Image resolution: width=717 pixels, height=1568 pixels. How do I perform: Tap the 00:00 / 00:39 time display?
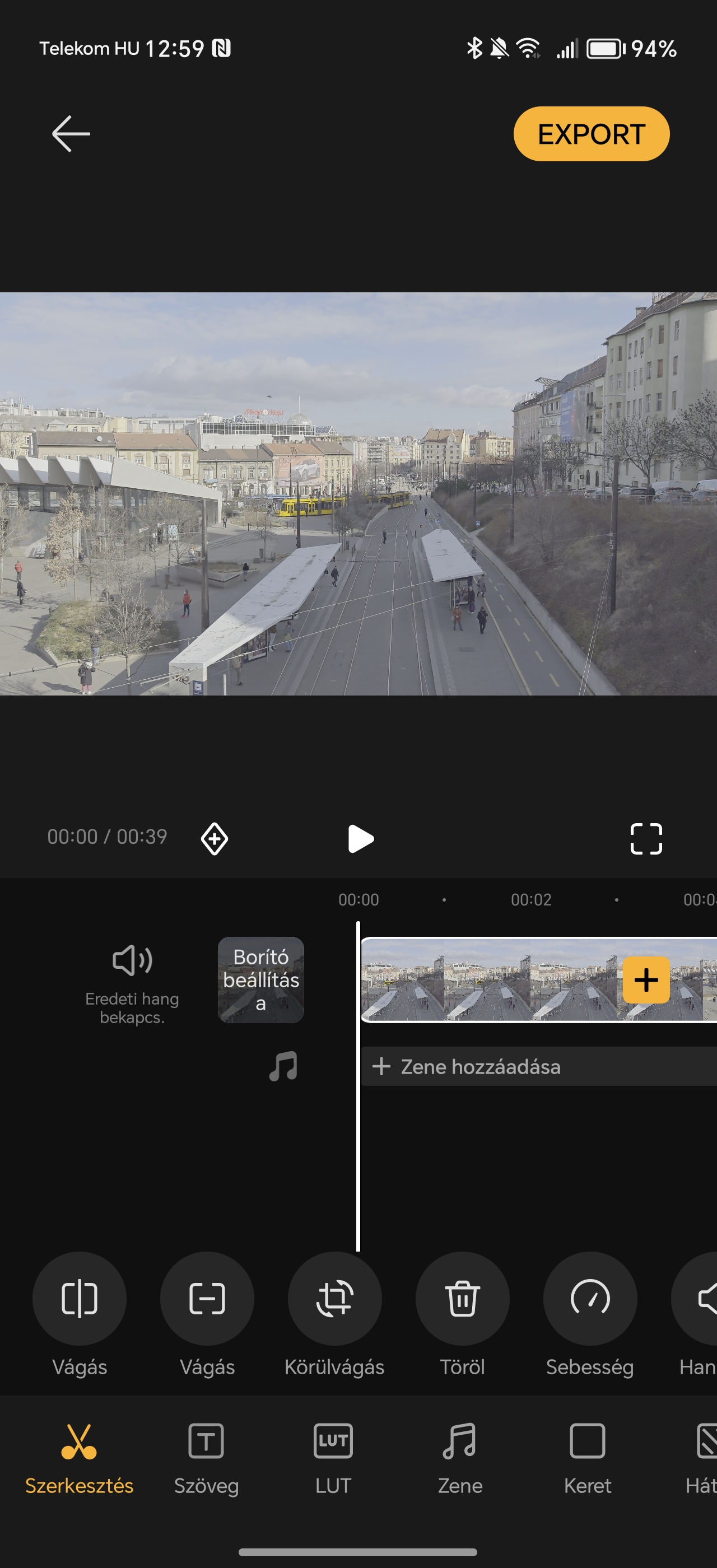tap(107, 836)
